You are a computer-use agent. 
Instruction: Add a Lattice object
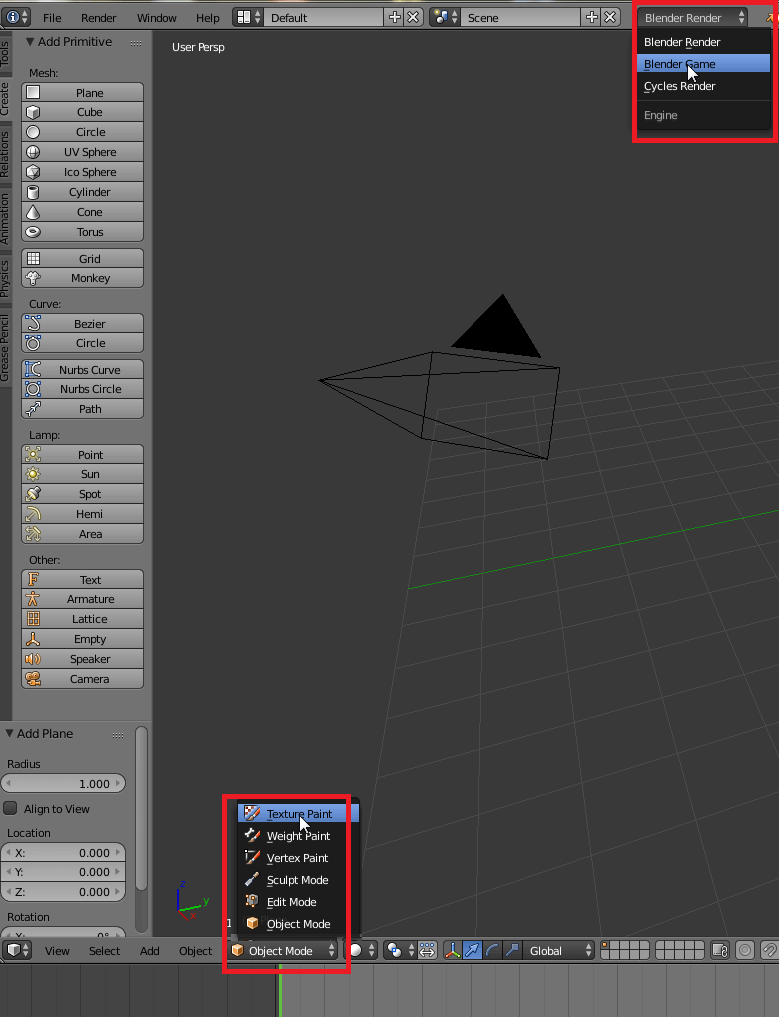pos(82,619)
